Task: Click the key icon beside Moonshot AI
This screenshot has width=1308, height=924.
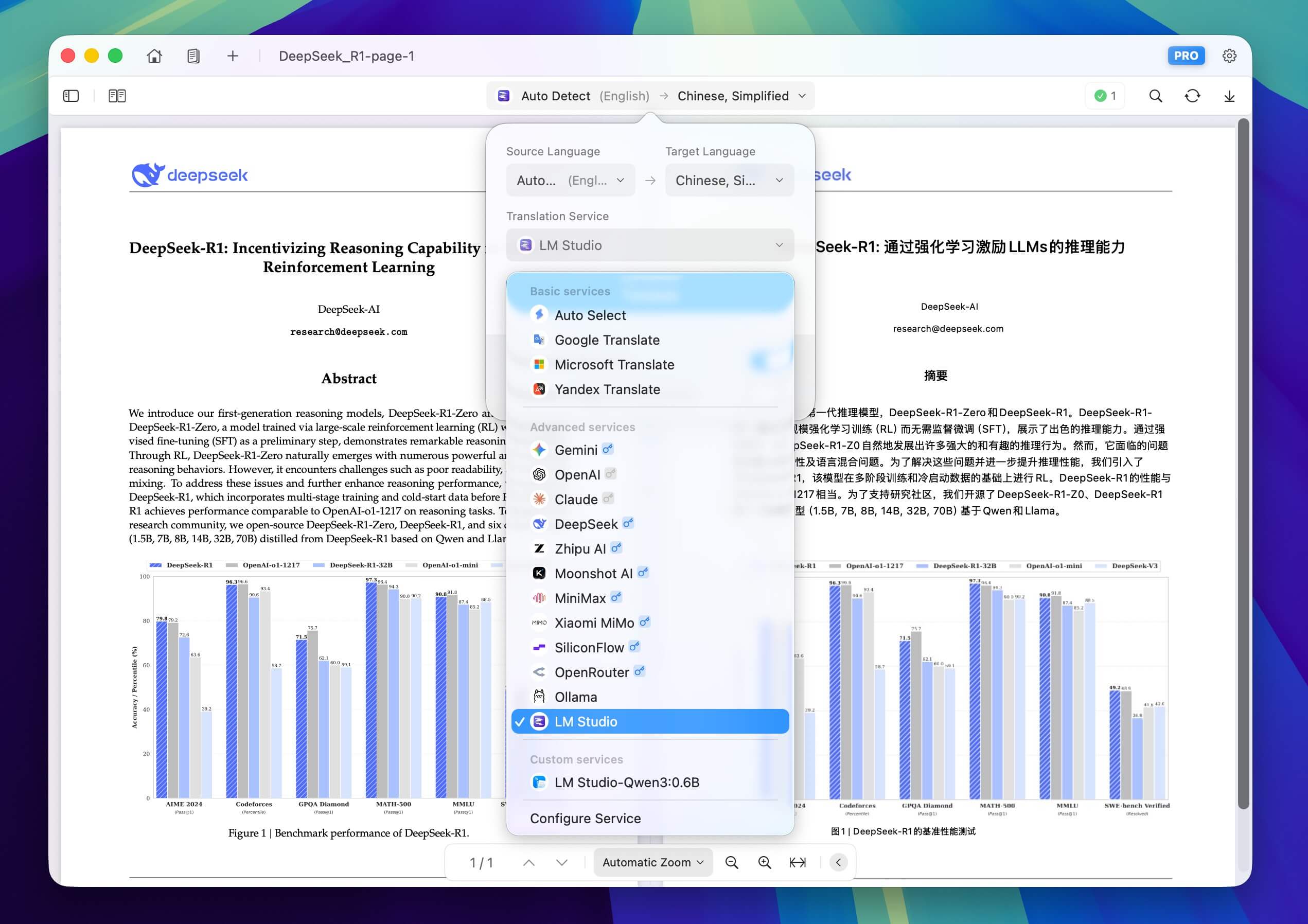Action: coord(643,572)
